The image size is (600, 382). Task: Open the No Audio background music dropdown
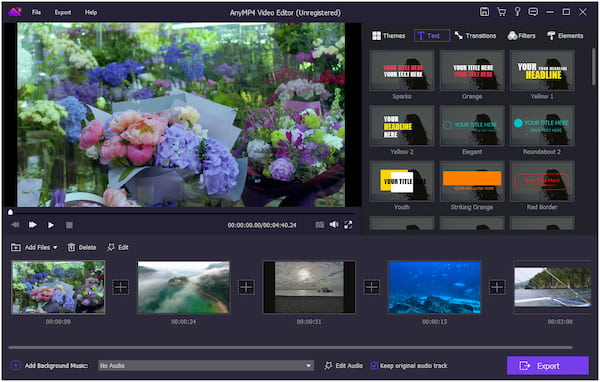pyautogui.click(x=206, y=366)
